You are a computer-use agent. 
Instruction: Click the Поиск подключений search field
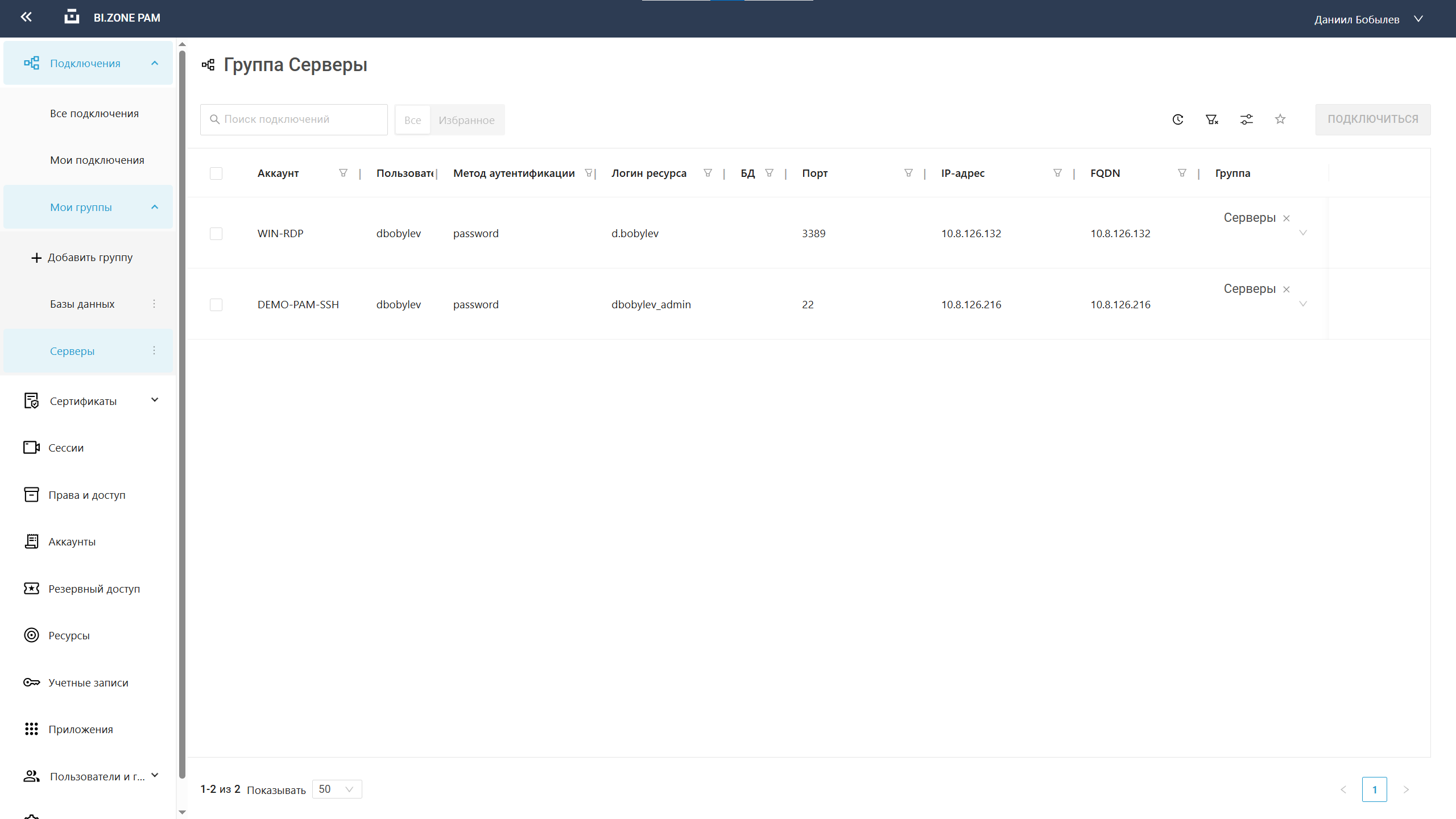pyautogui.click(x=293, y=119)
